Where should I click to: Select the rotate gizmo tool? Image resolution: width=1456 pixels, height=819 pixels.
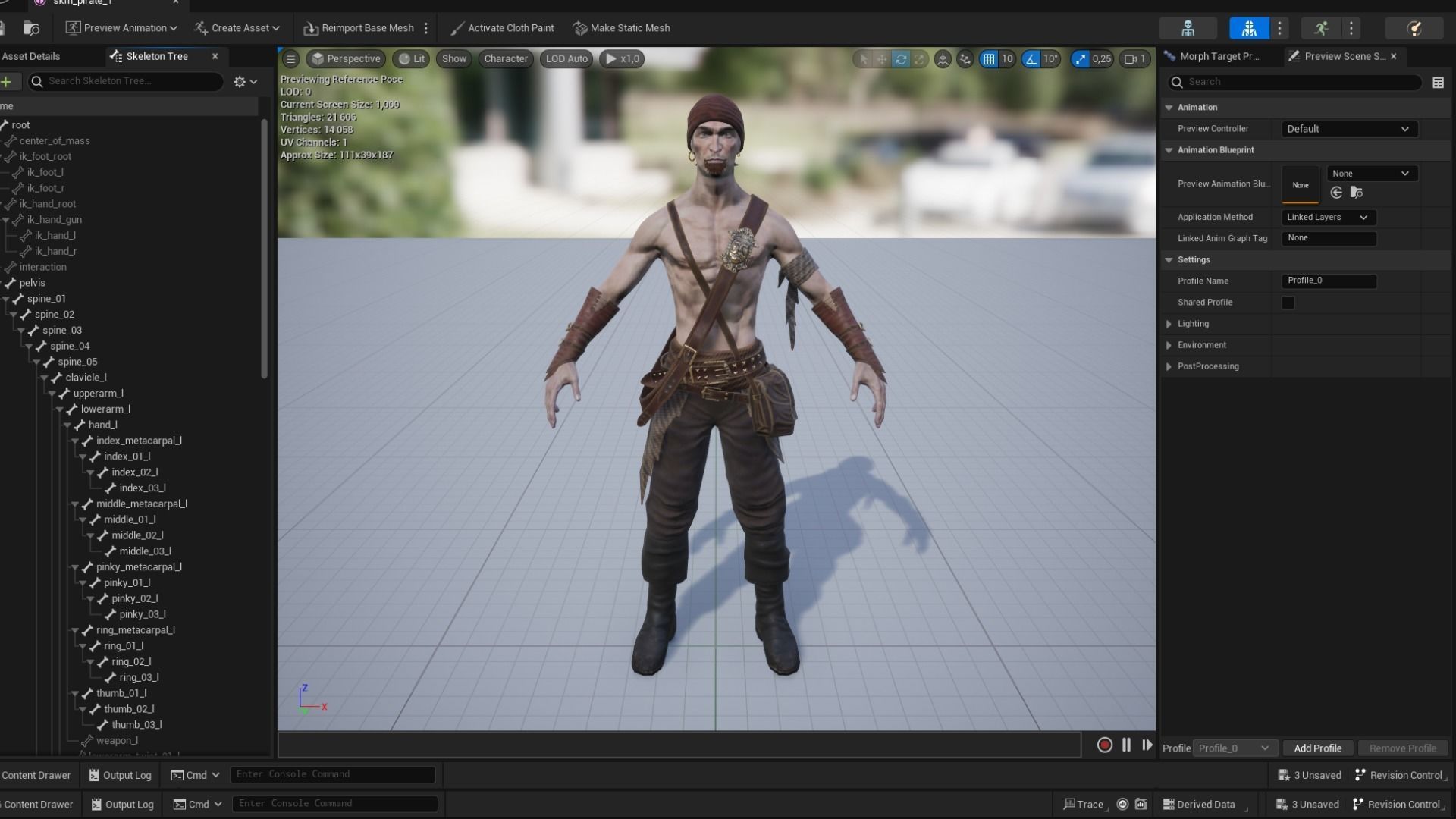[900, 58]
